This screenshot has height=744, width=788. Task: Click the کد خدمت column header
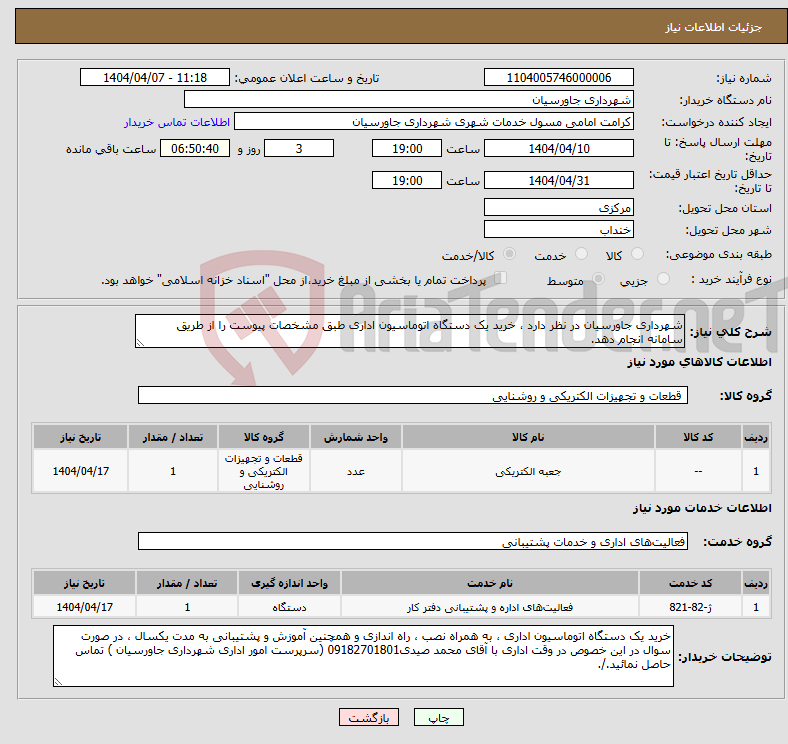coord(691,583)
